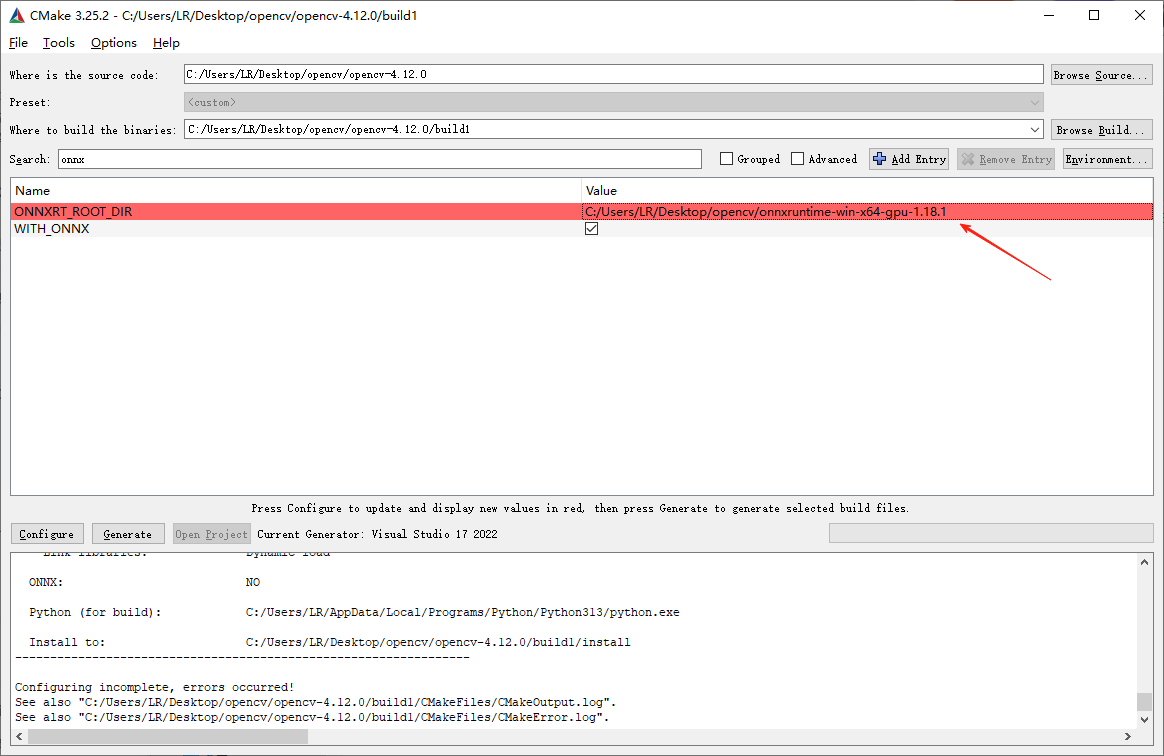Open the Environment settings button
The image size is (1164, 756).
coord(1108,159)
